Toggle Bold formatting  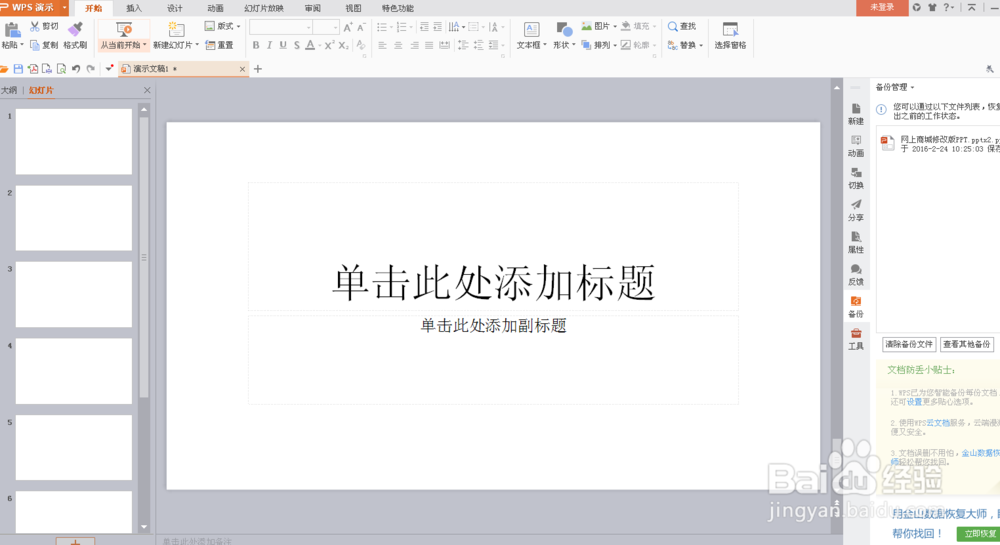click(x=256, y=45)
